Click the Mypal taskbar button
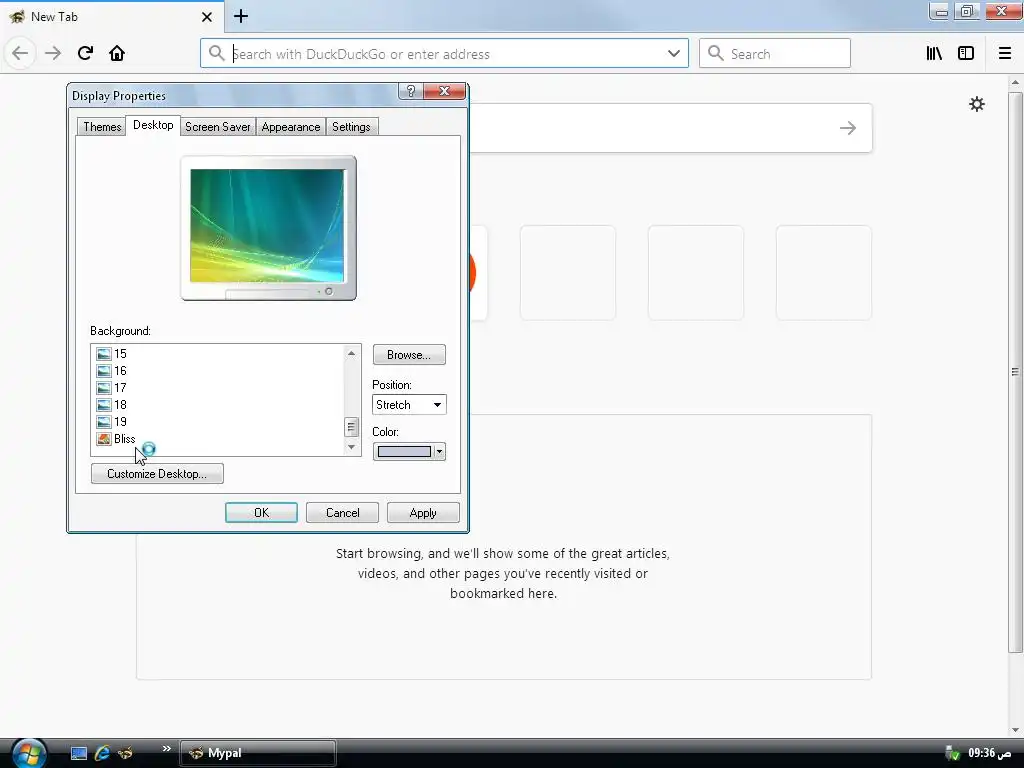Viewport: 1024px width, 768px height. point(258,753)
